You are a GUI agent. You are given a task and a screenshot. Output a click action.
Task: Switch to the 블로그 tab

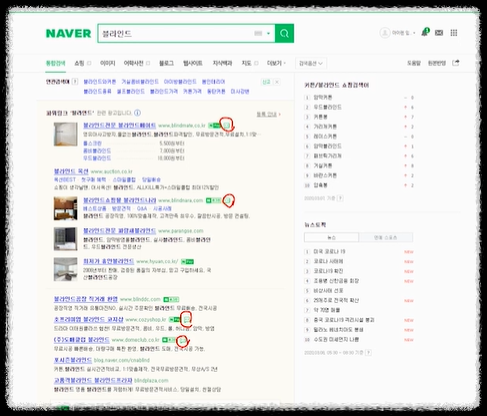(x=166, y=63)
